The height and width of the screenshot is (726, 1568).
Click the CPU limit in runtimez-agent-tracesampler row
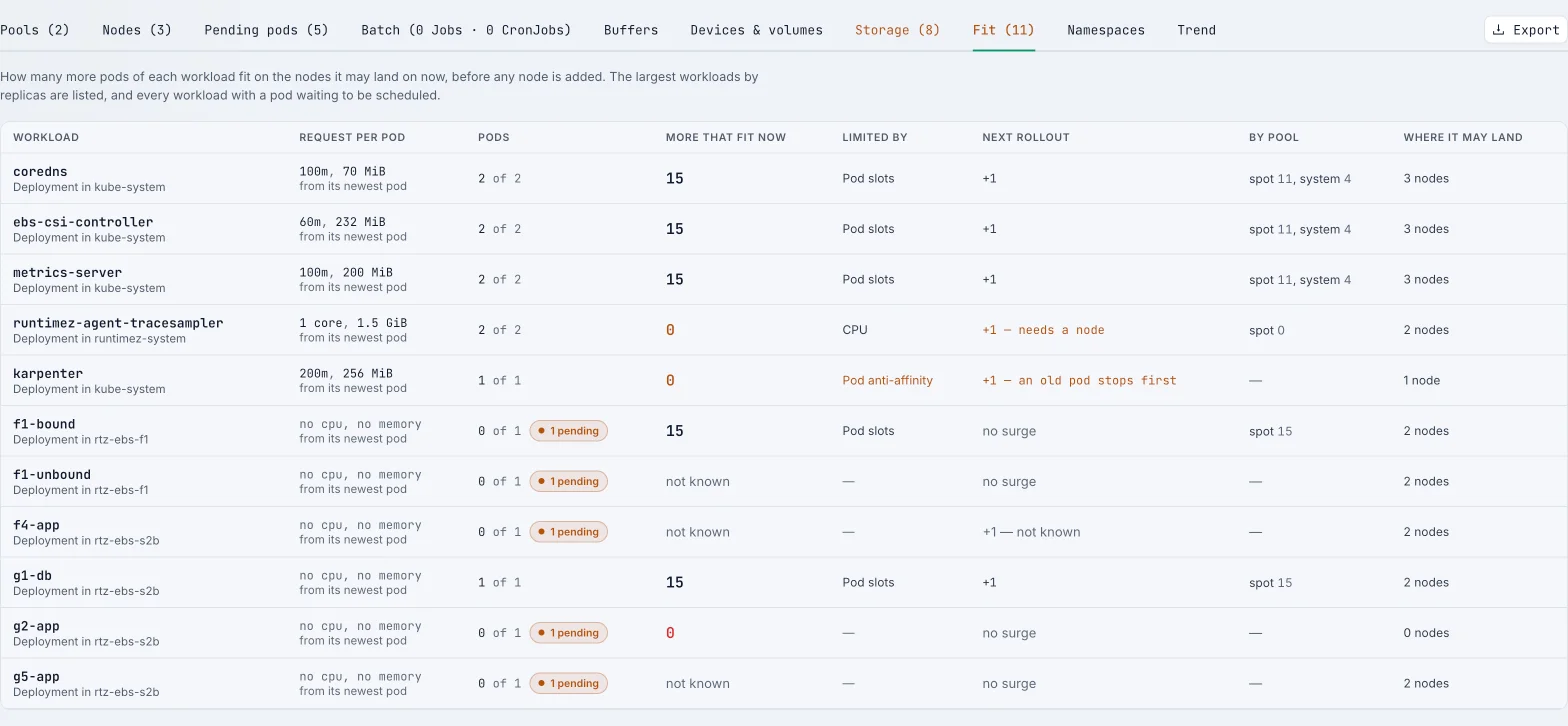855,330
